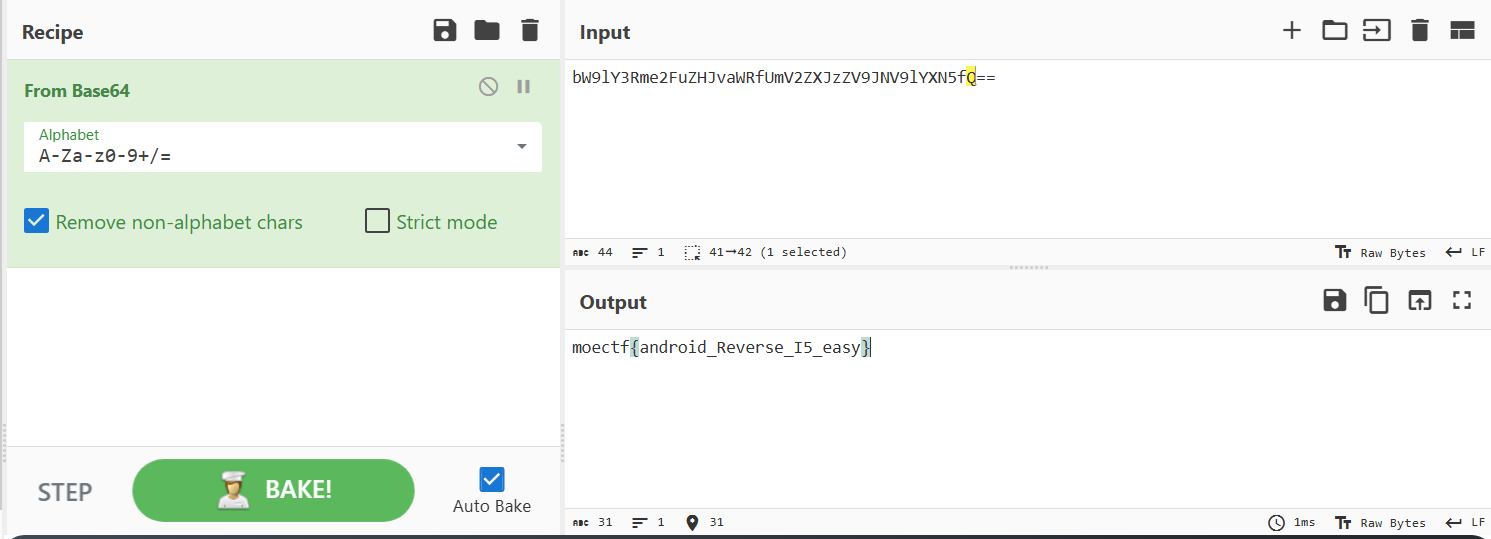Uncheck Remove non-alphabet chars

point(37,221)
